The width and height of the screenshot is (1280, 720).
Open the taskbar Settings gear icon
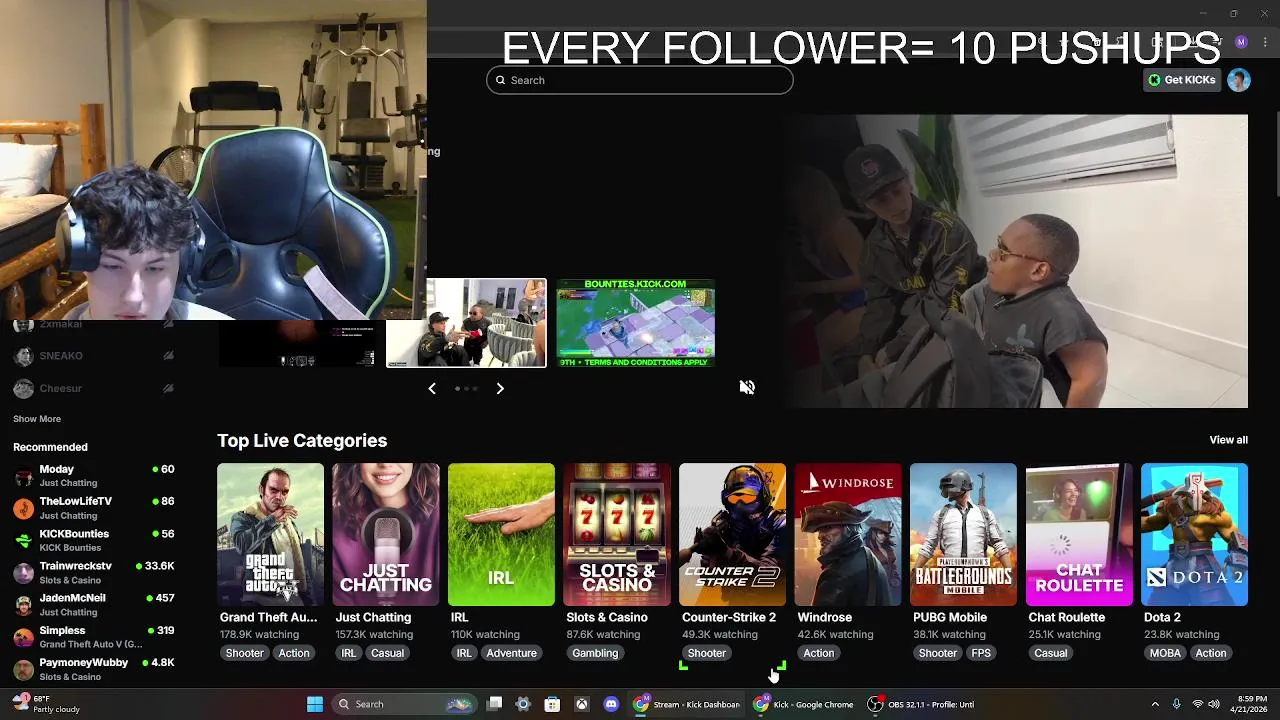point(523,704)
